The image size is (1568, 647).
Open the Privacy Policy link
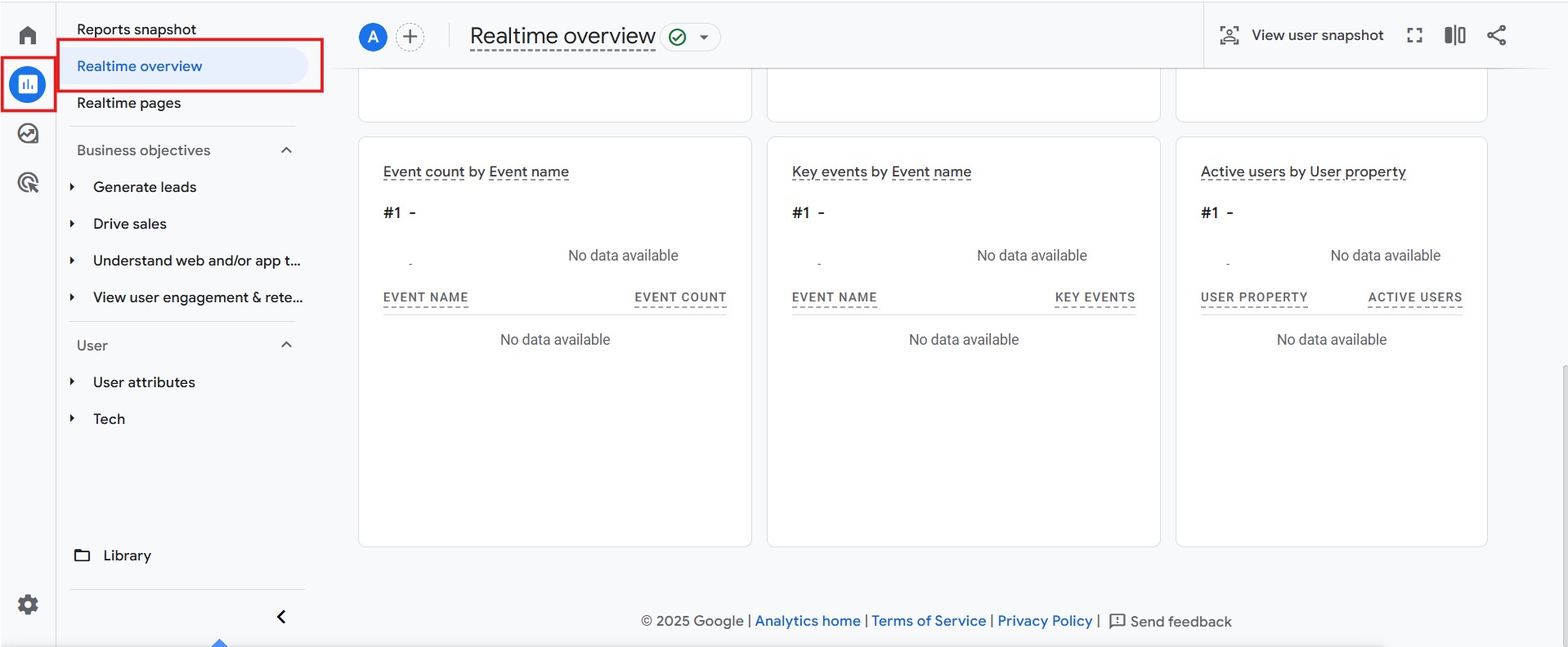[1044, 621]
